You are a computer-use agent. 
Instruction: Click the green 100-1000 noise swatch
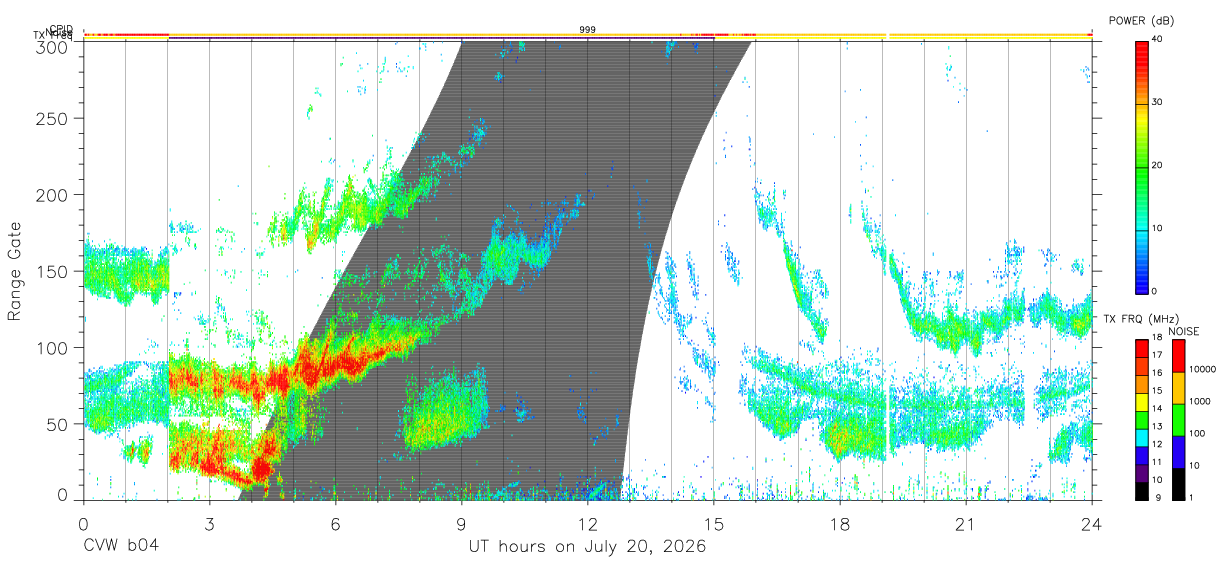1177,420
